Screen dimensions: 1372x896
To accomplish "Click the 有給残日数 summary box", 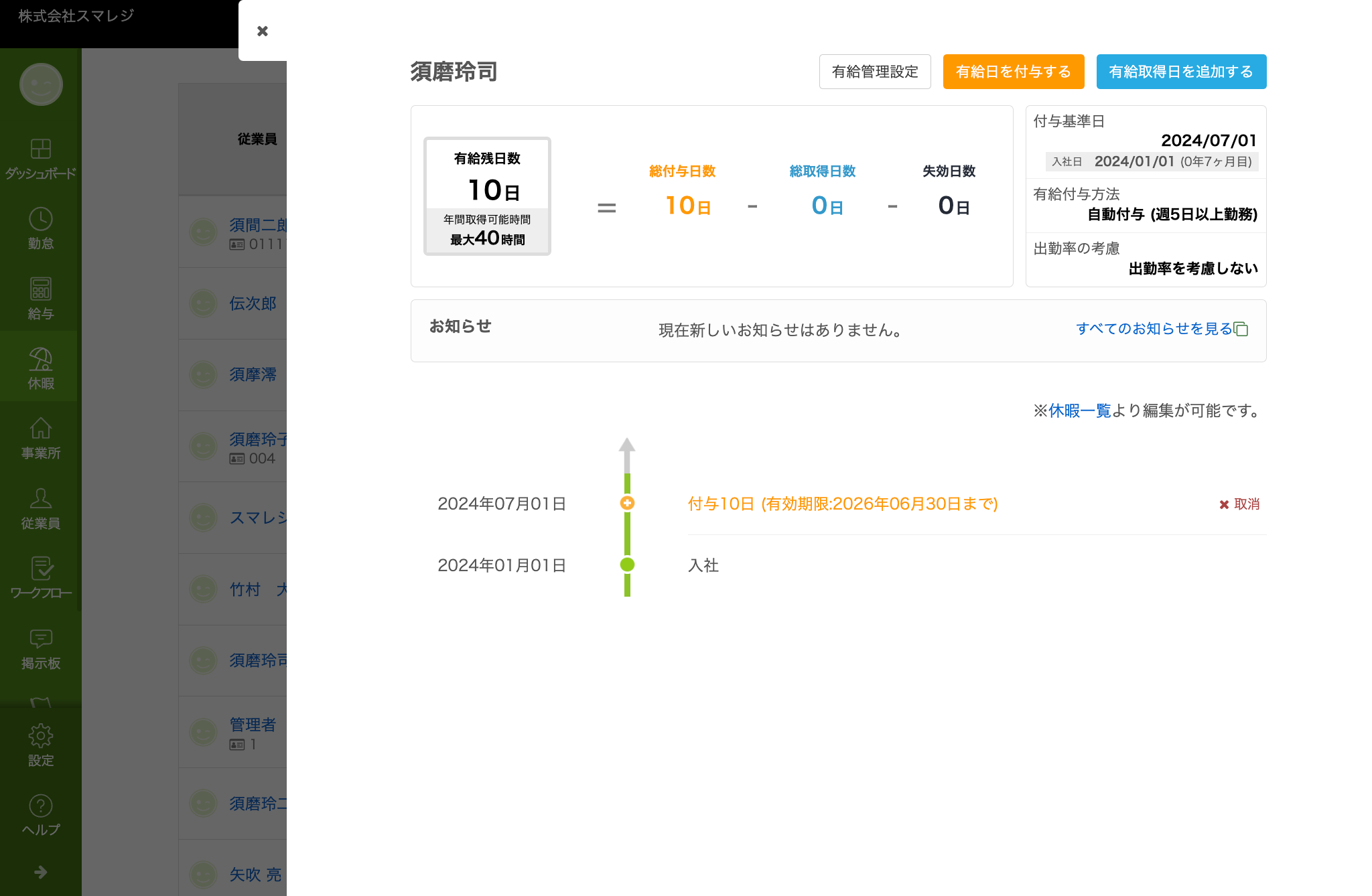I will point(487,196).
